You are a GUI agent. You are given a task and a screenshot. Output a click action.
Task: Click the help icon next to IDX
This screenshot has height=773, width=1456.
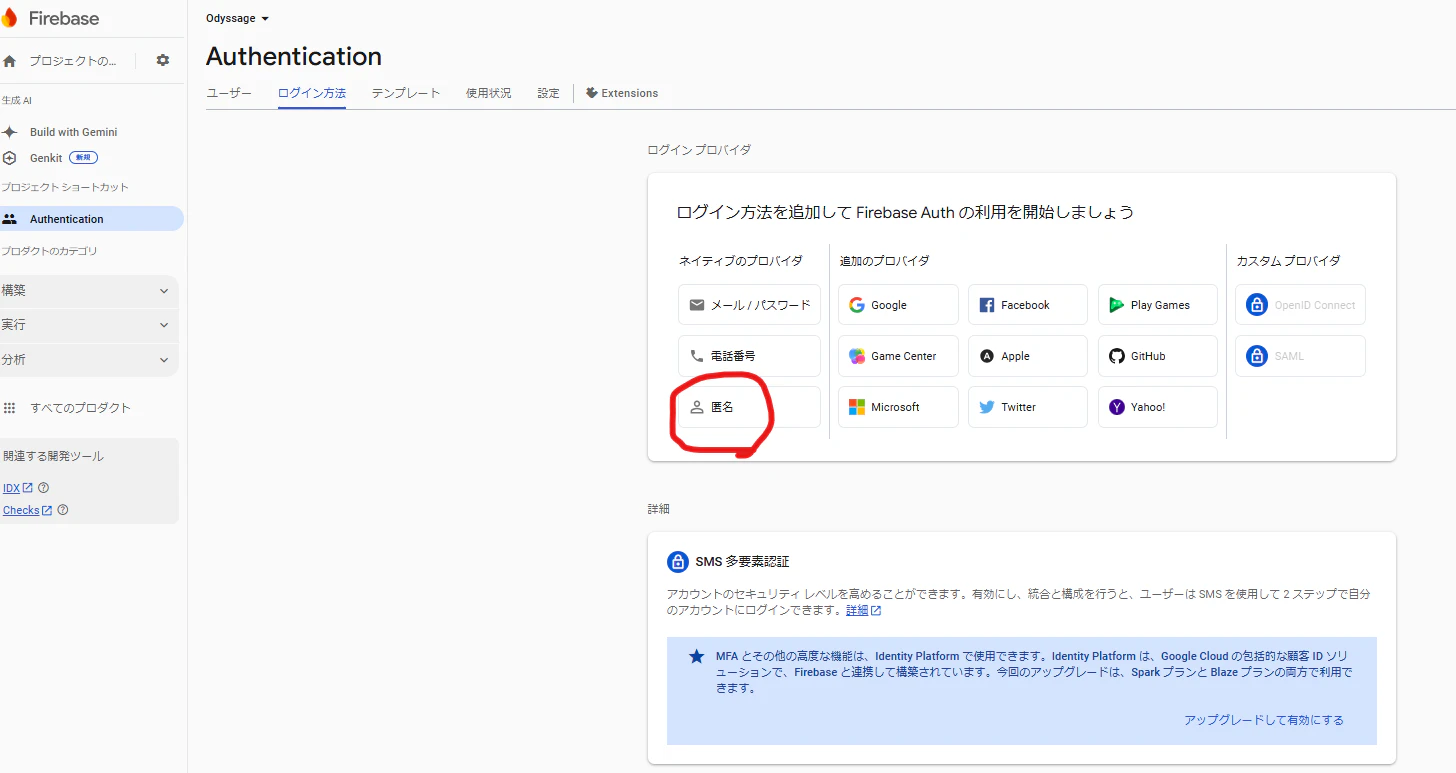click(x=43, y=488)
